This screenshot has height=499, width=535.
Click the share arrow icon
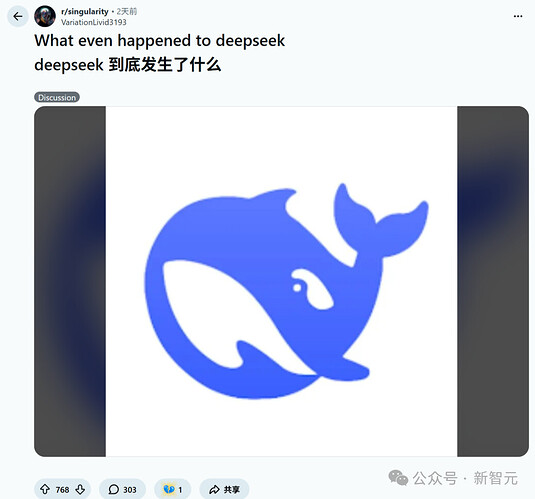coord(214,489)
